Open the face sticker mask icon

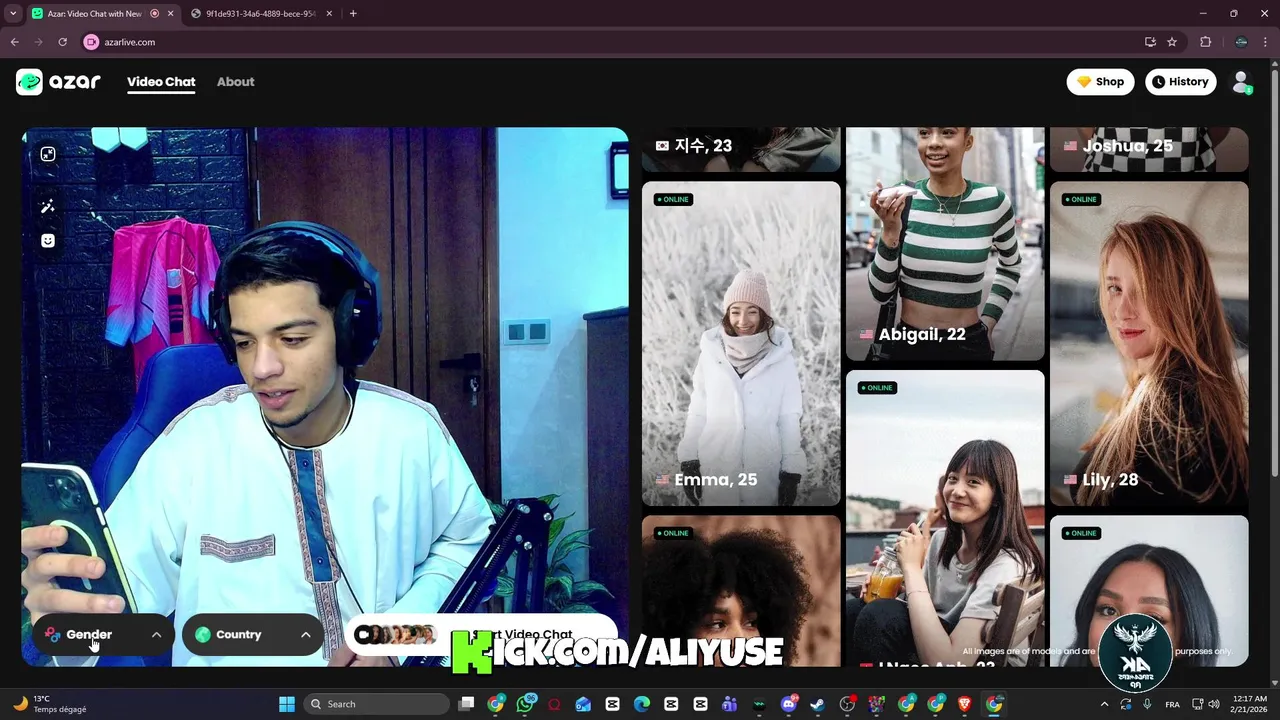[x=48, y=241]
